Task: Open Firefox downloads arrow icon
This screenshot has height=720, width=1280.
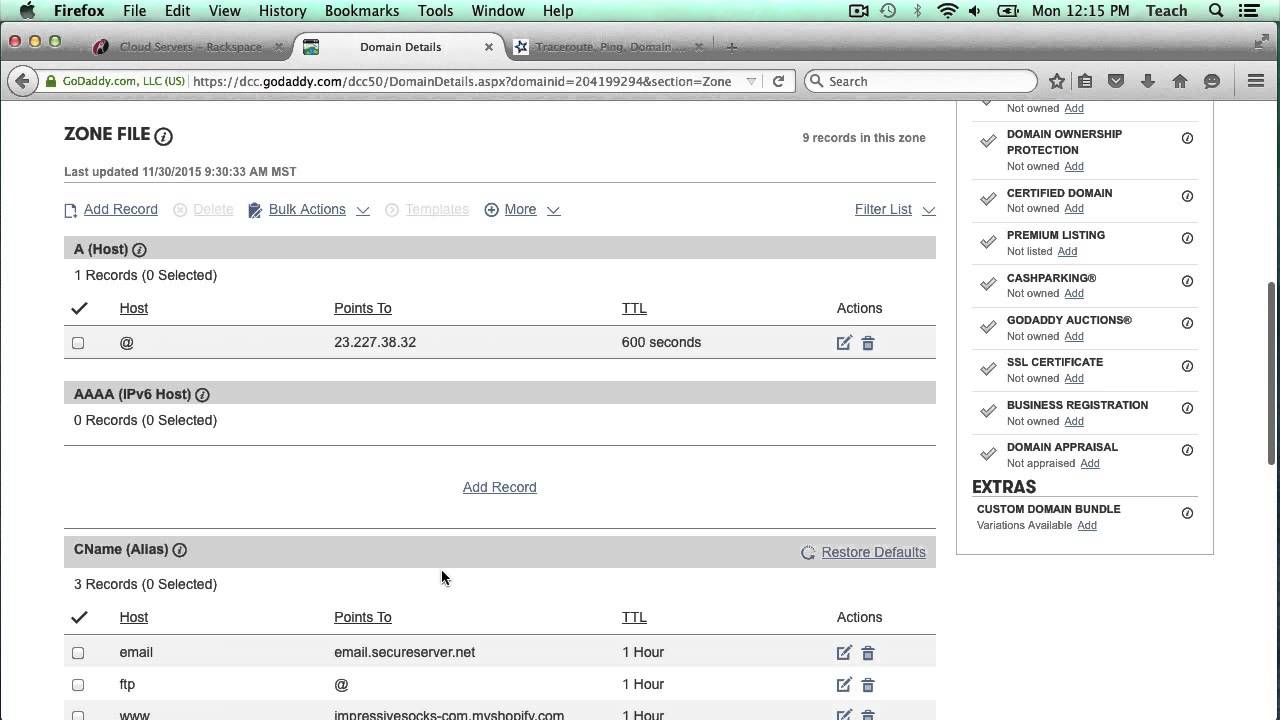Action: tap(1148, 81)
